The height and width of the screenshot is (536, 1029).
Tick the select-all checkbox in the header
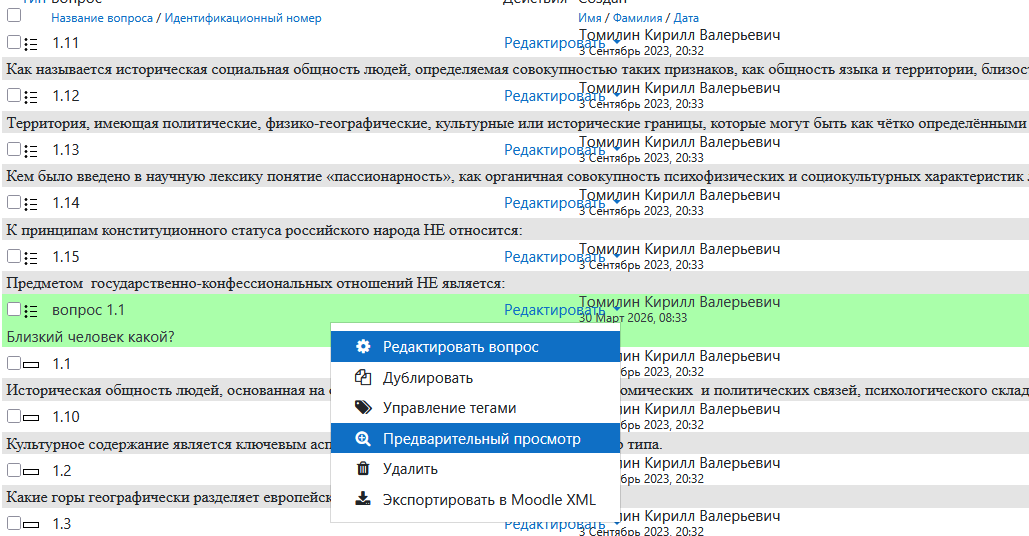coord(14,14)
